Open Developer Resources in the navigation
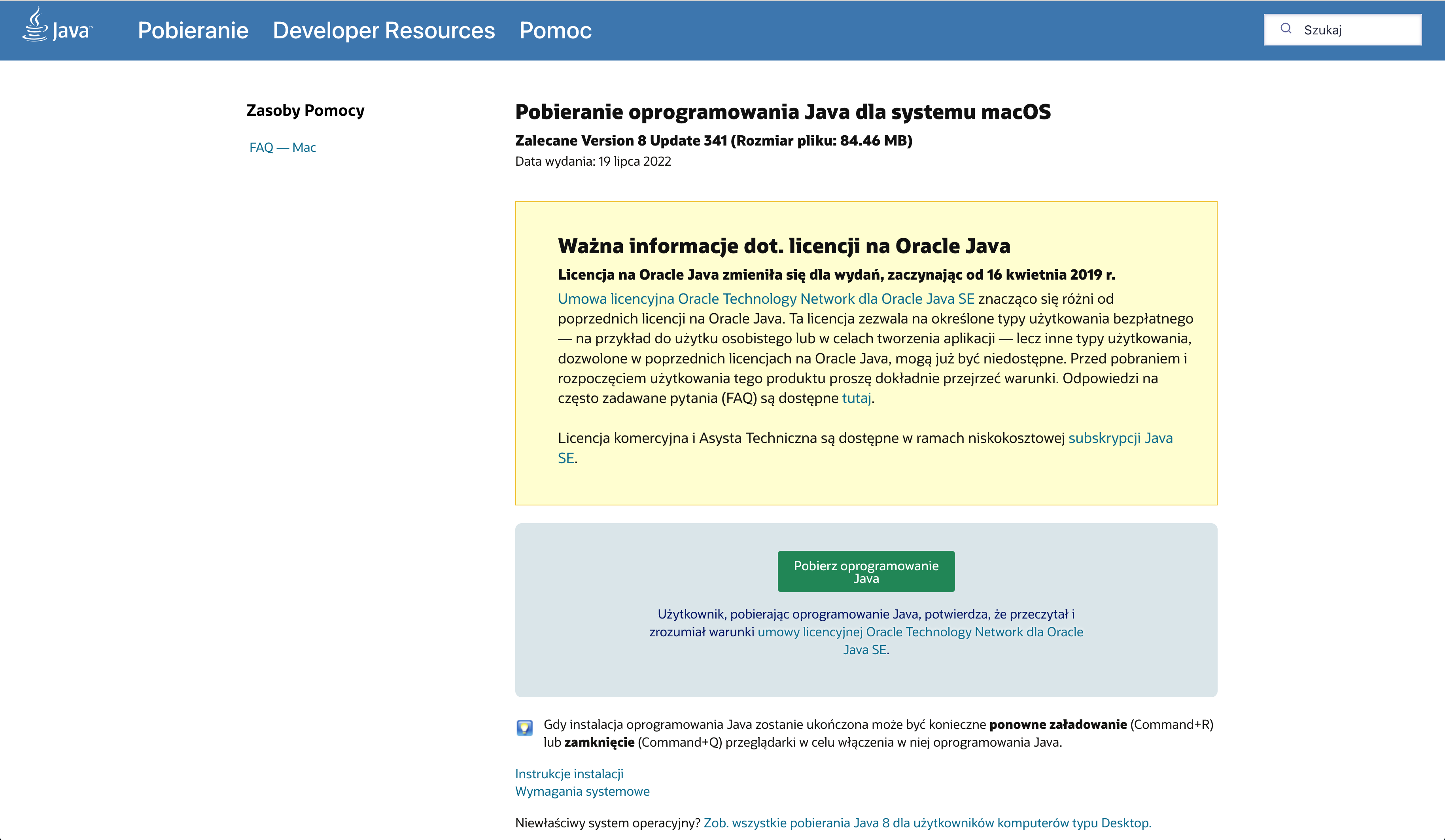 click(x=384, y=30)
